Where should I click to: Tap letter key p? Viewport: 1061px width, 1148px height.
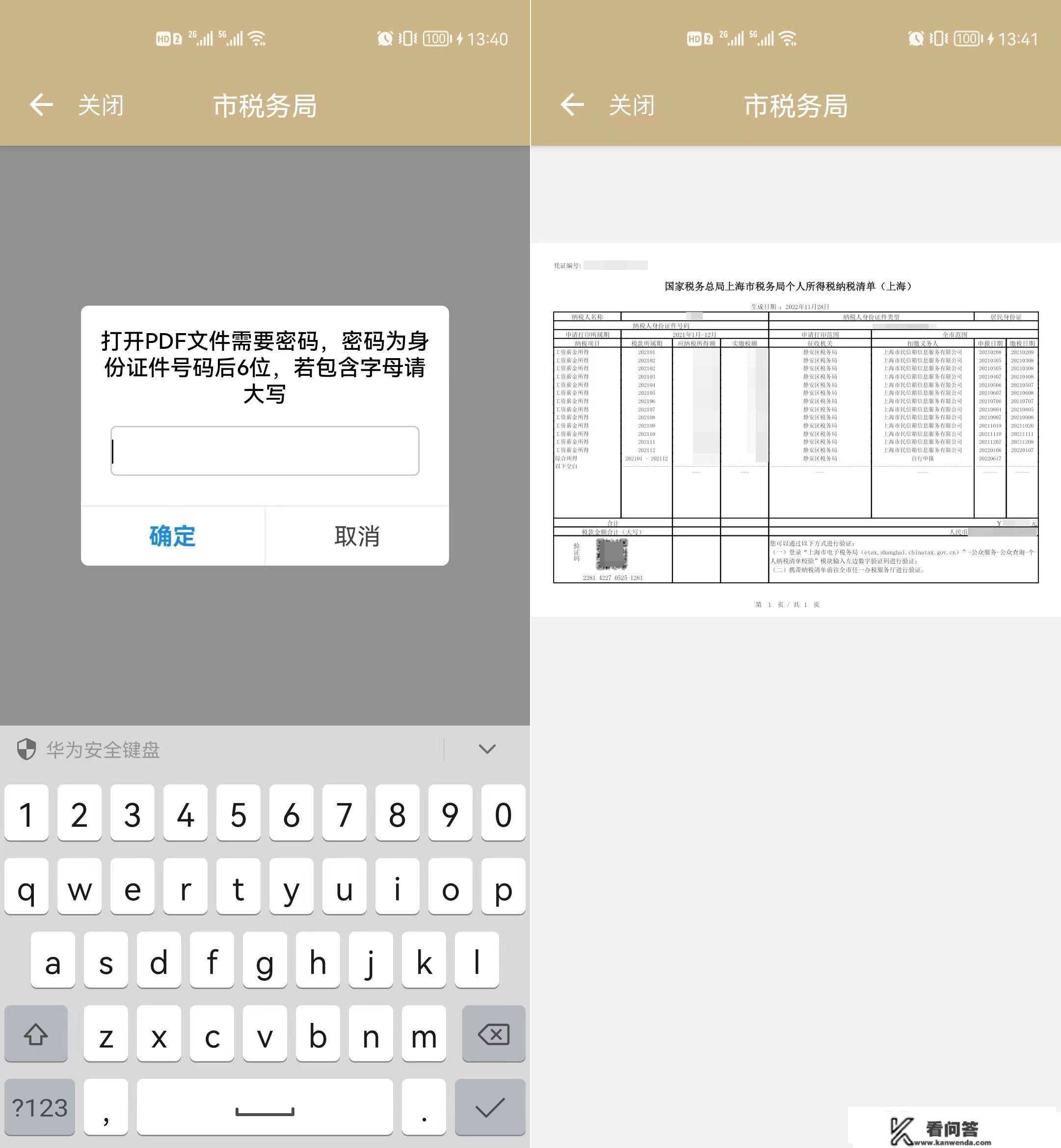504,887
